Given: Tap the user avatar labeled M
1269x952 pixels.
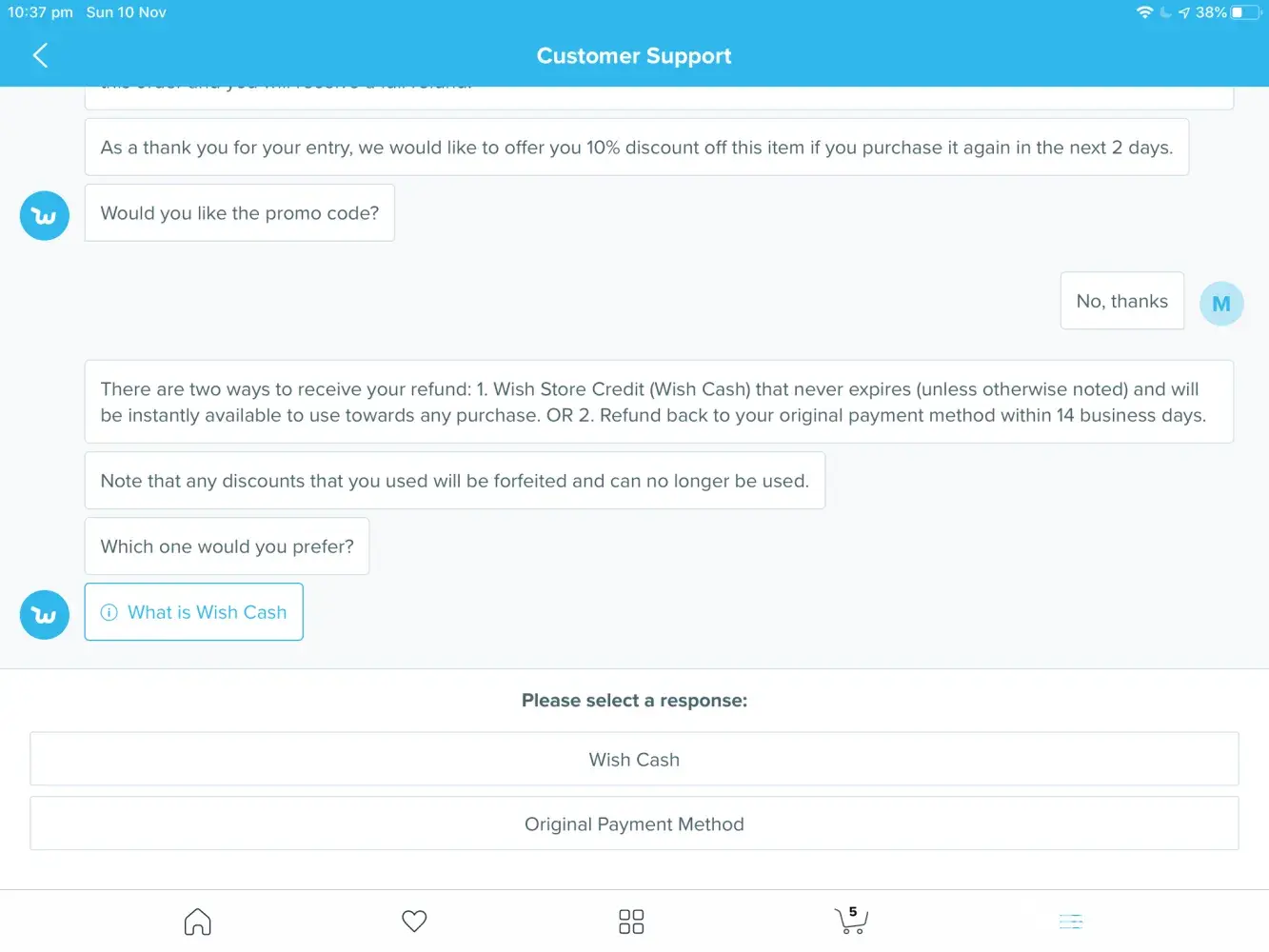Looking at the screenshot, I should tap(1221, 304).
